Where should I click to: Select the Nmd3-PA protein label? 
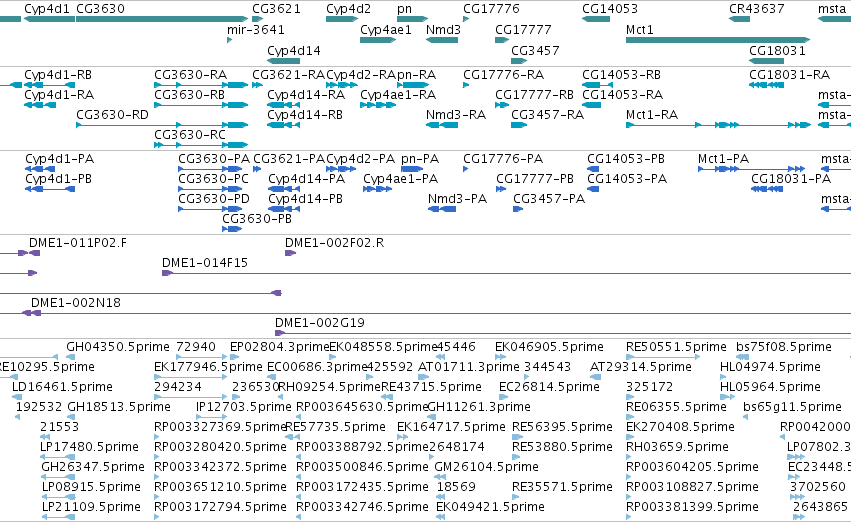(458, 199)
